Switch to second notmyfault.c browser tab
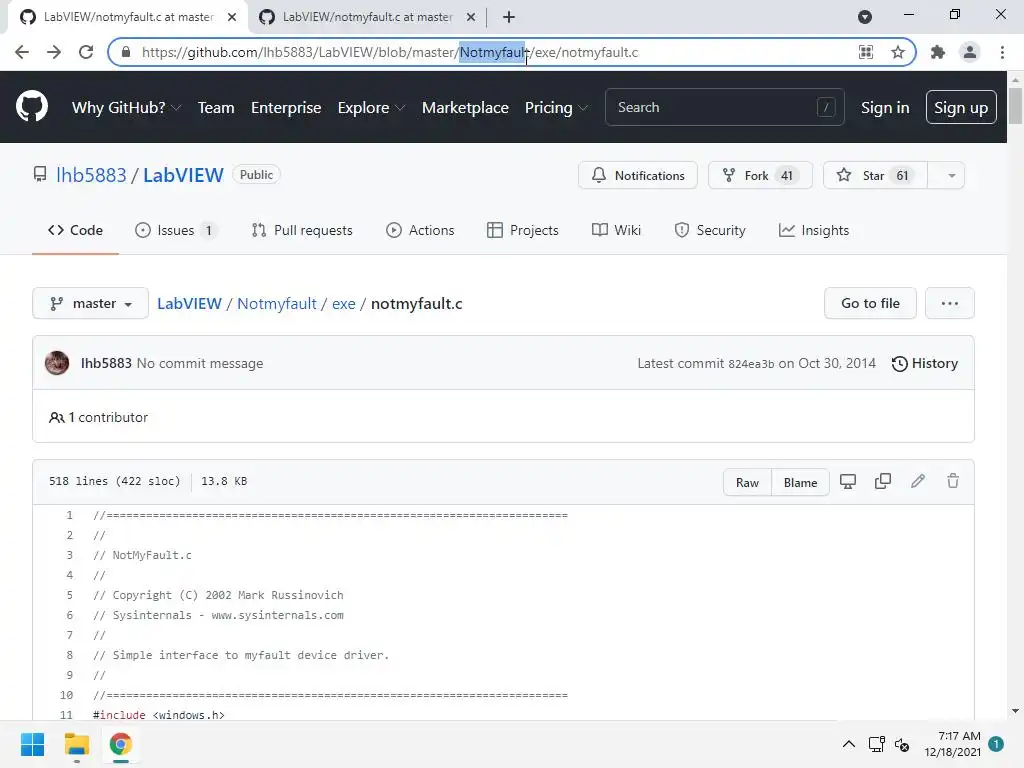 pyautogui.click(x=367, y=18)
